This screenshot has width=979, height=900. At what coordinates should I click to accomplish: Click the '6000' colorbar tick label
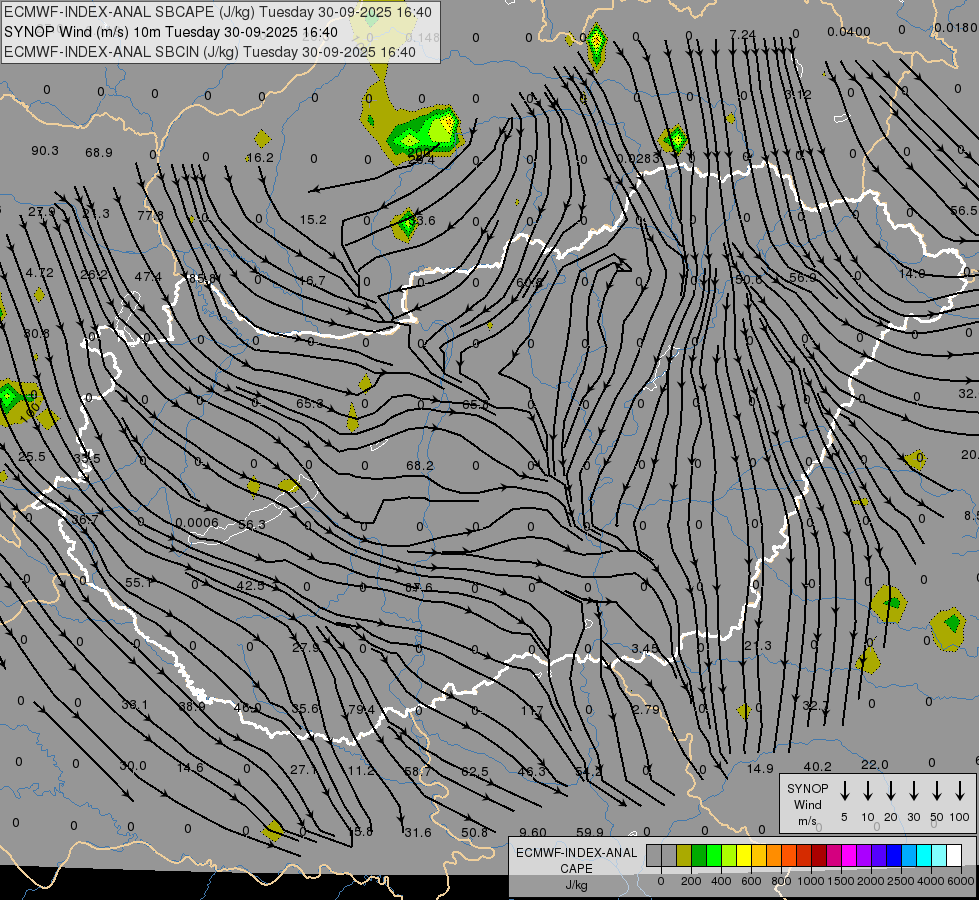[x=962, y=881]
